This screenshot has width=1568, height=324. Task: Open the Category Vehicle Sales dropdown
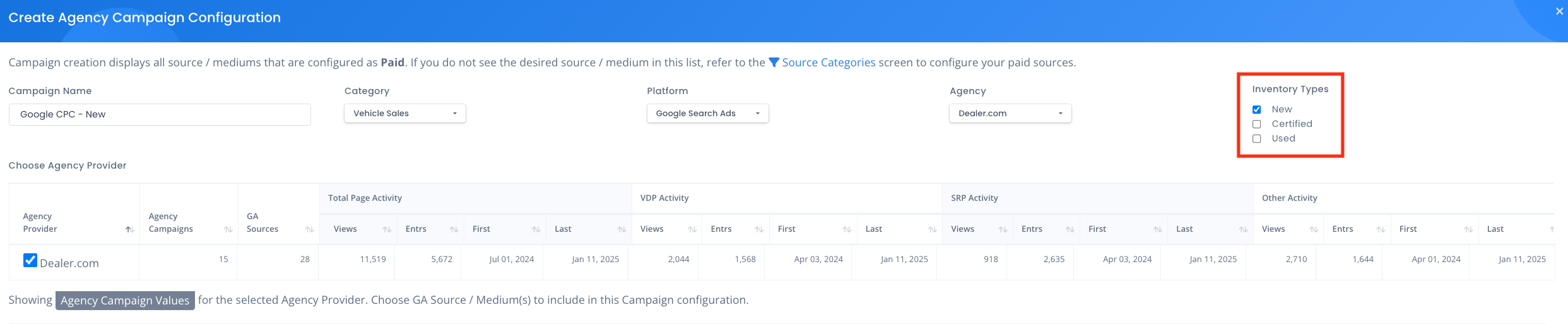coord(404,114)
